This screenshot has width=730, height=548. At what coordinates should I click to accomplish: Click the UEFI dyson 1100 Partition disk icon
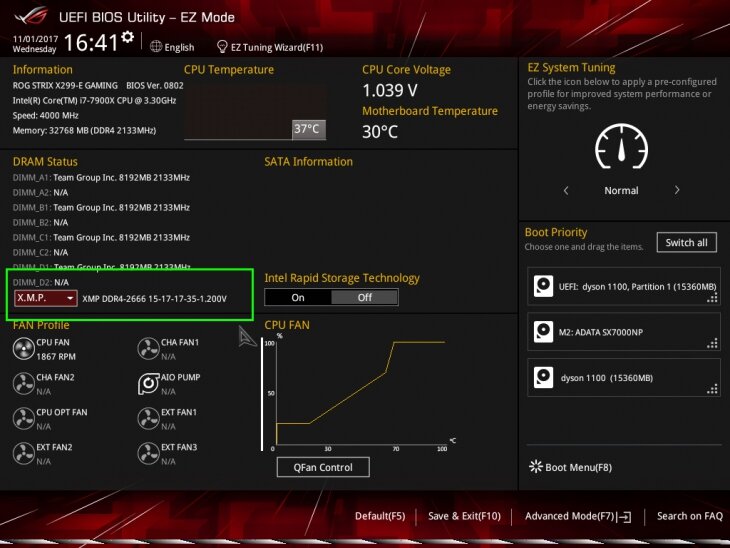[x=543, y=286]
